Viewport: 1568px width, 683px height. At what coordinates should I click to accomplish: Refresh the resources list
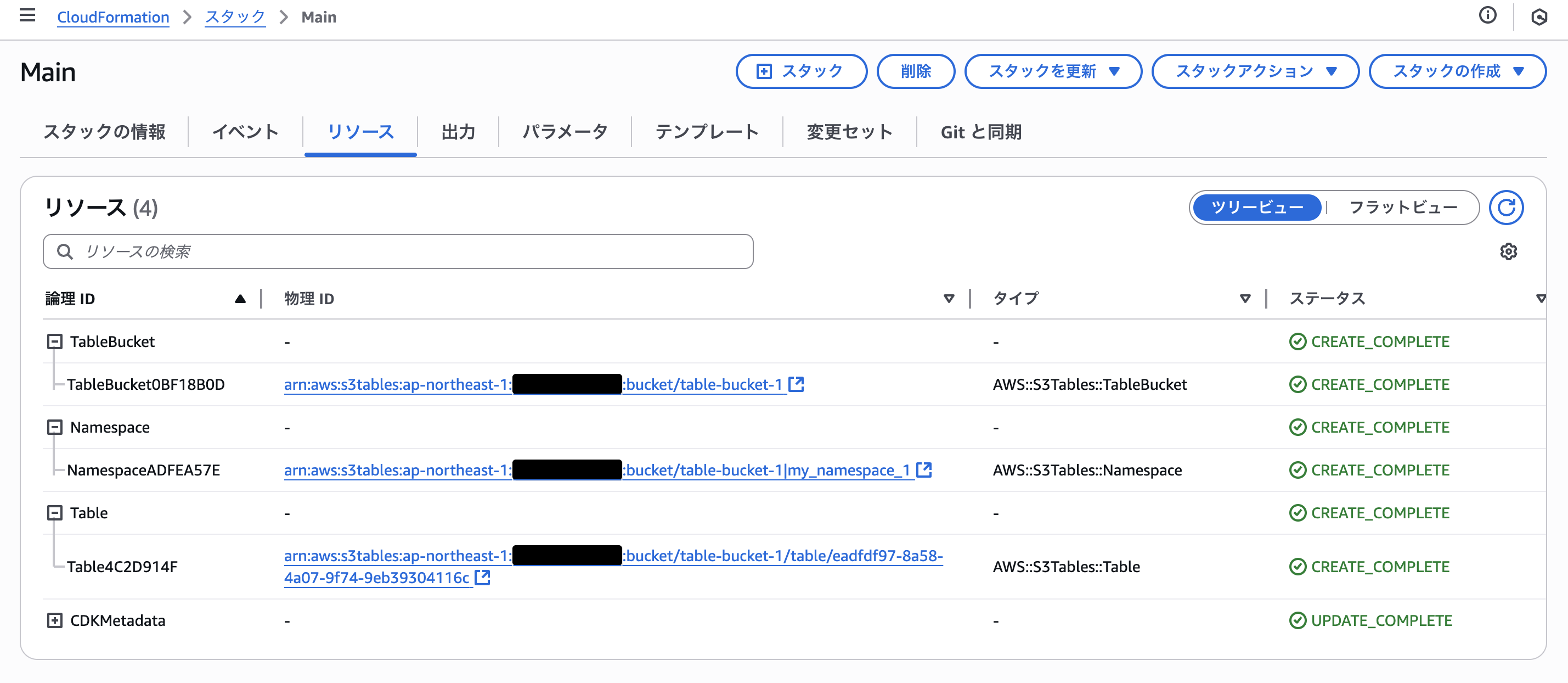[x=1506, y=208]
